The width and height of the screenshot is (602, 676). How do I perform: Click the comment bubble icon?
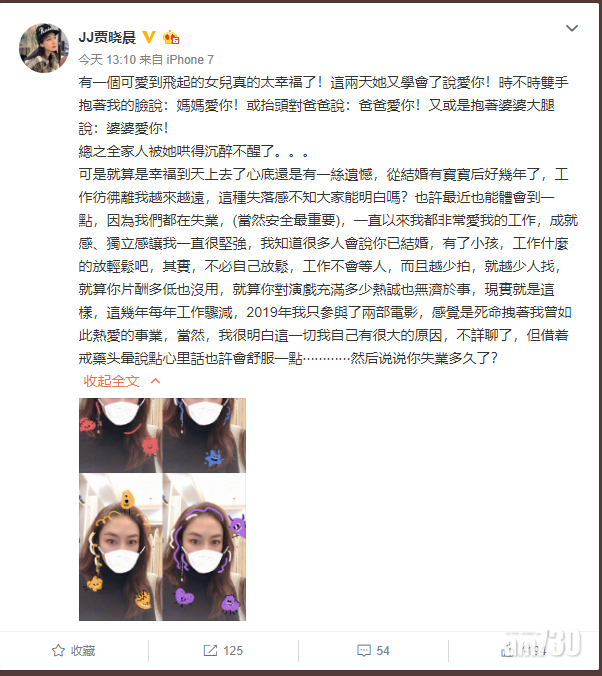click(x=364, y=651)
